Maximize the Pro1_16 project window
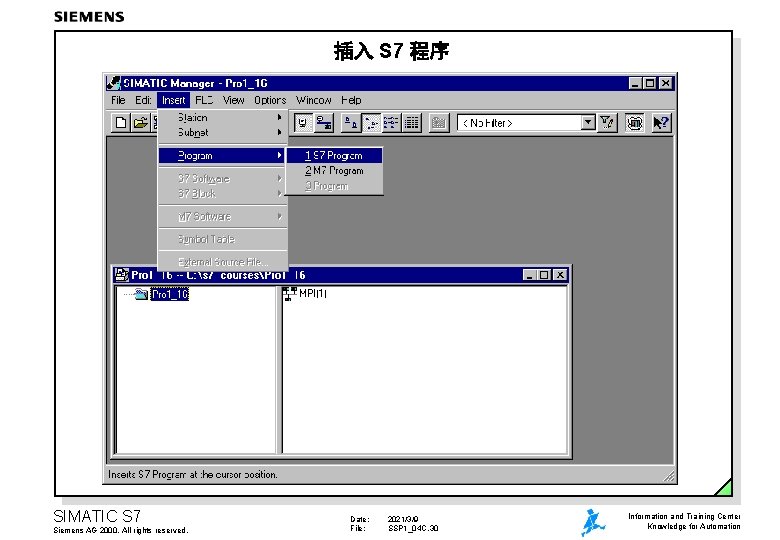Viewport: 780px width, 540px height. (x=544, y=274)
